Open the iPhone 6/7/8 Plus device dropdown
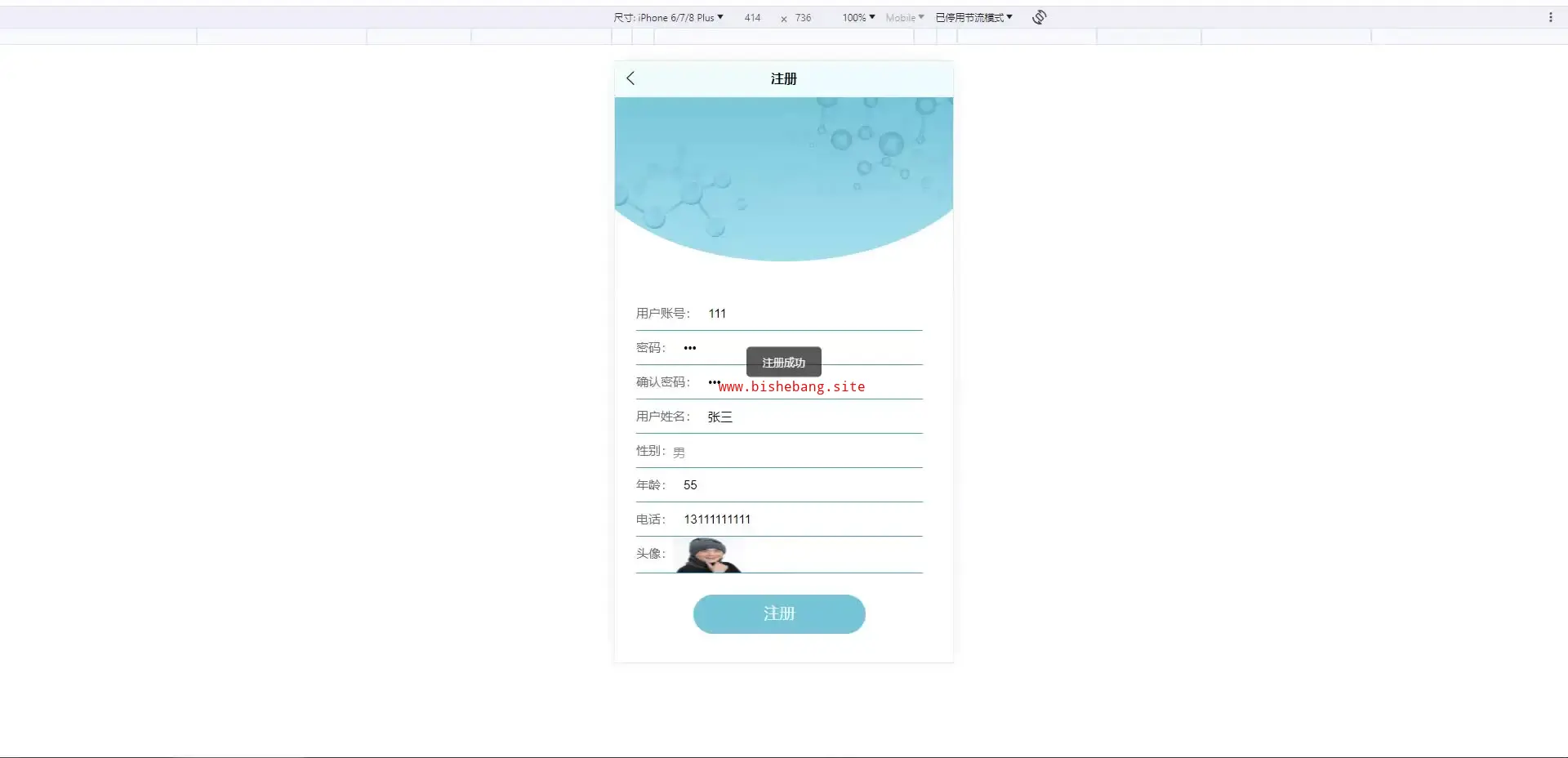This screenshot has height=758, width=1568. pos(668,17)
